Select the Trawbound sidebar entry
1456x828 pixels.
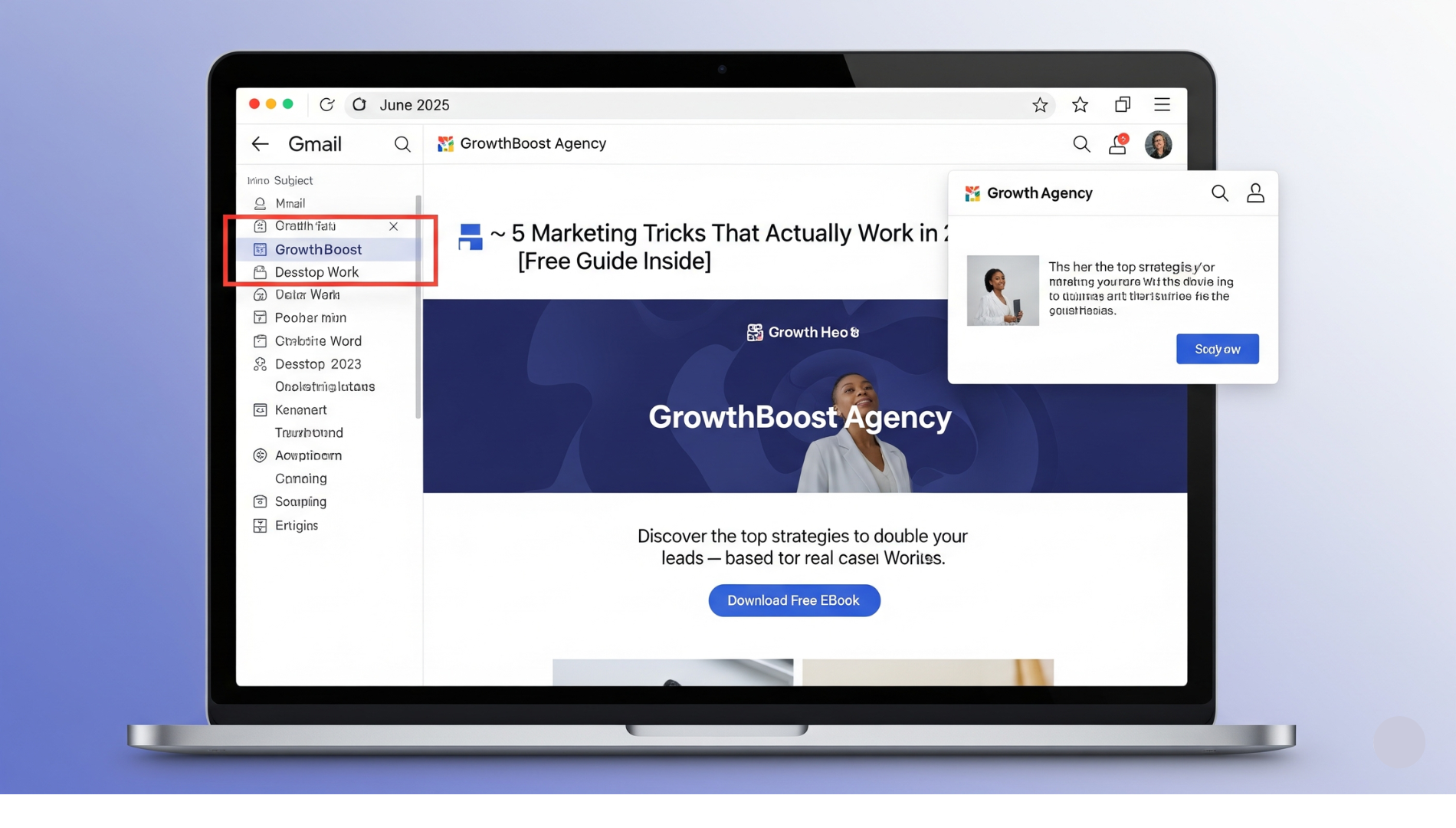tap(309, 432)
